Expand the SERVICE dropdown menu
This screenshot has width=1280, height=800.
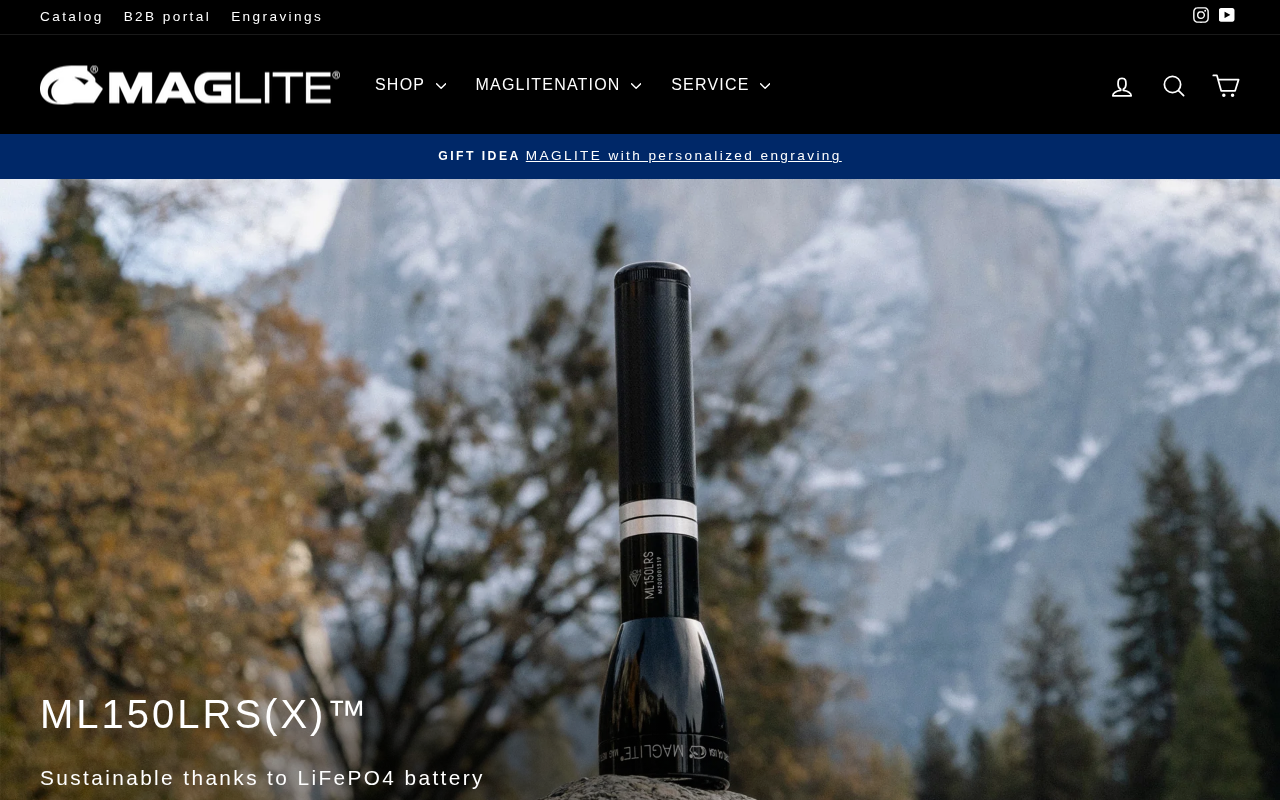(721, 85)
